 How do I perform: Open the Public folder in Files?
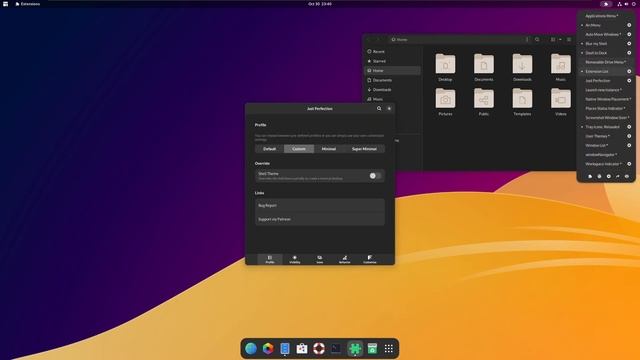(x=484, y=102)
